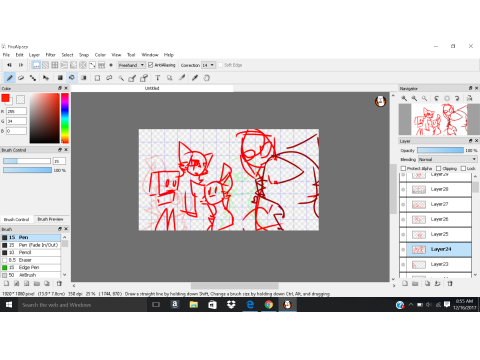This screenshot has width=480, height=360.
Task: Hide Layer28 visibility dot
Action: pyautogui.click(x=403, y=189)
